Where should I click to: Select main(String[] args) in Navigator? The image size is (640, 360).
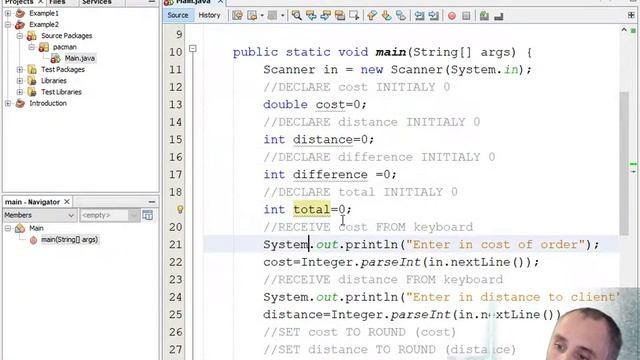pos(70,240)
